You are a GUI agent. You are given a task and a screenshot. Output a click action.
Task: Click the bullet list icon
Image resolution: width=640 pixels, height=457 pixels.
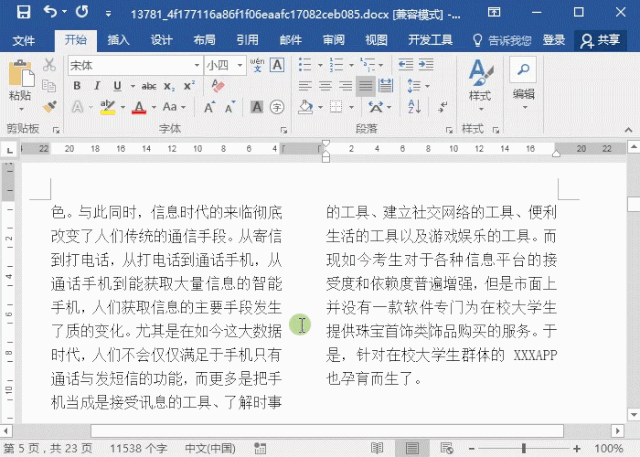pos(305,64)
